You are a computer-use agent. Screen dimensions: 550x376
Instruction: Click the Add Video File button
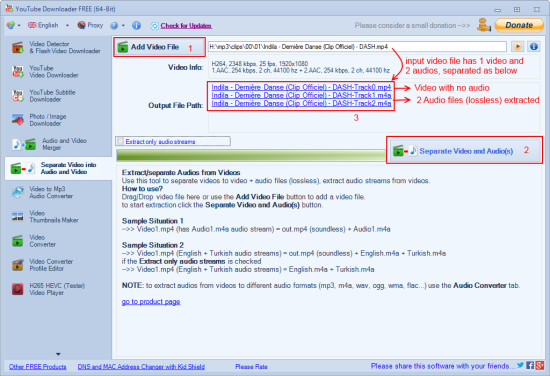pyautogui.click(x=159, y=47)
